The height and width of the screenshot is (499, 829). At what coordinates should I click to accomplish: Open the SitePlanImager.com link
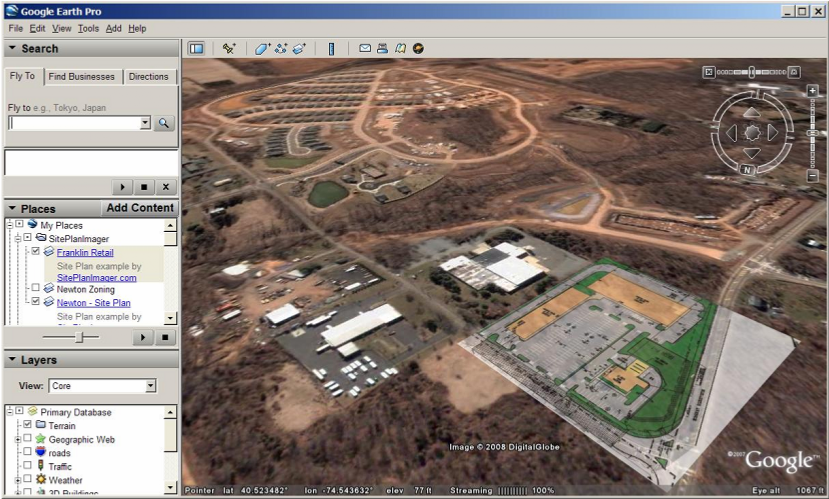click(x=97, y=278)
